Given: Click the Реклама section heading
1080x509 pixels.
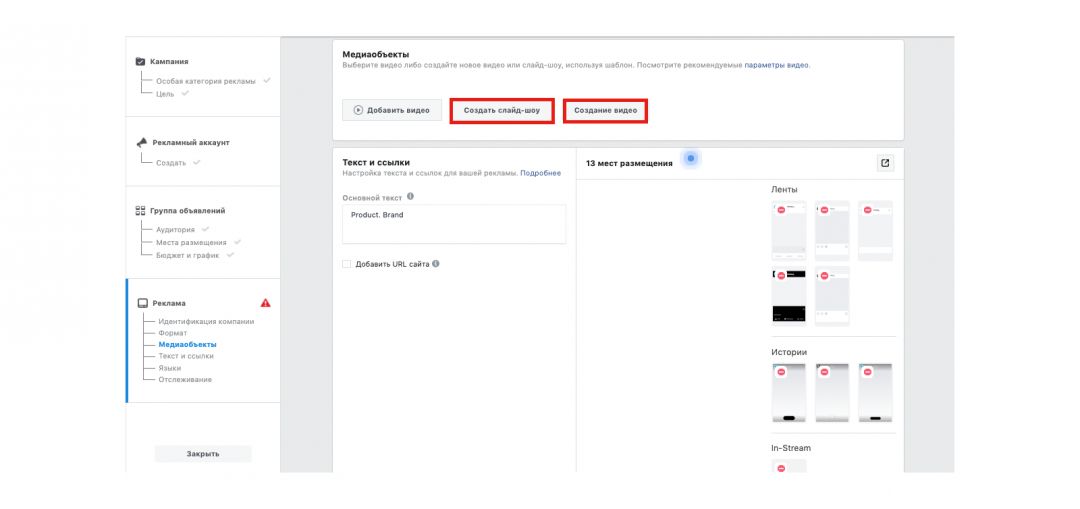Looking at the screenshot, I should click(169, 303).
